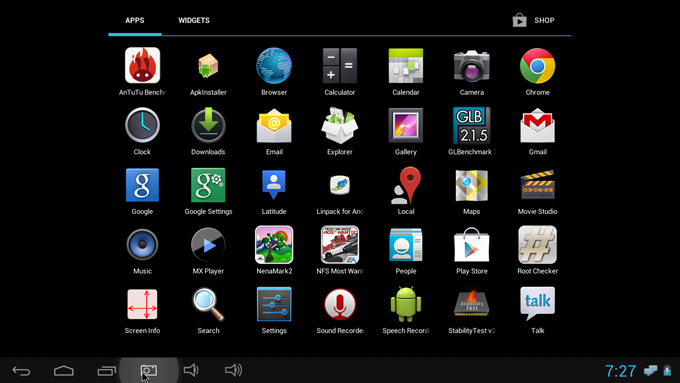Click the 7:27 clock in status bar
This screenshot has width=680, height=383.
point(621,371)
